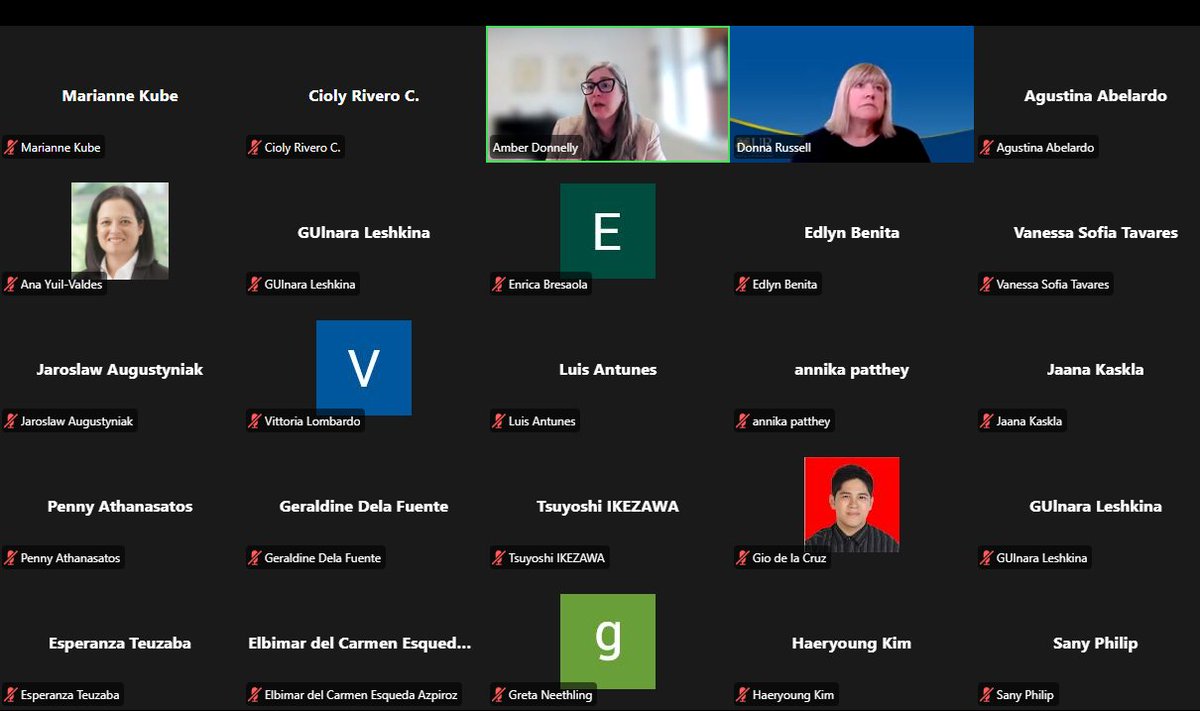Screen dimensions: 1200x711
Task: Click the muted mic icon beside Elbimar del Carmen Esqueda Azpiroz
Action: click(x=255, y=695)
